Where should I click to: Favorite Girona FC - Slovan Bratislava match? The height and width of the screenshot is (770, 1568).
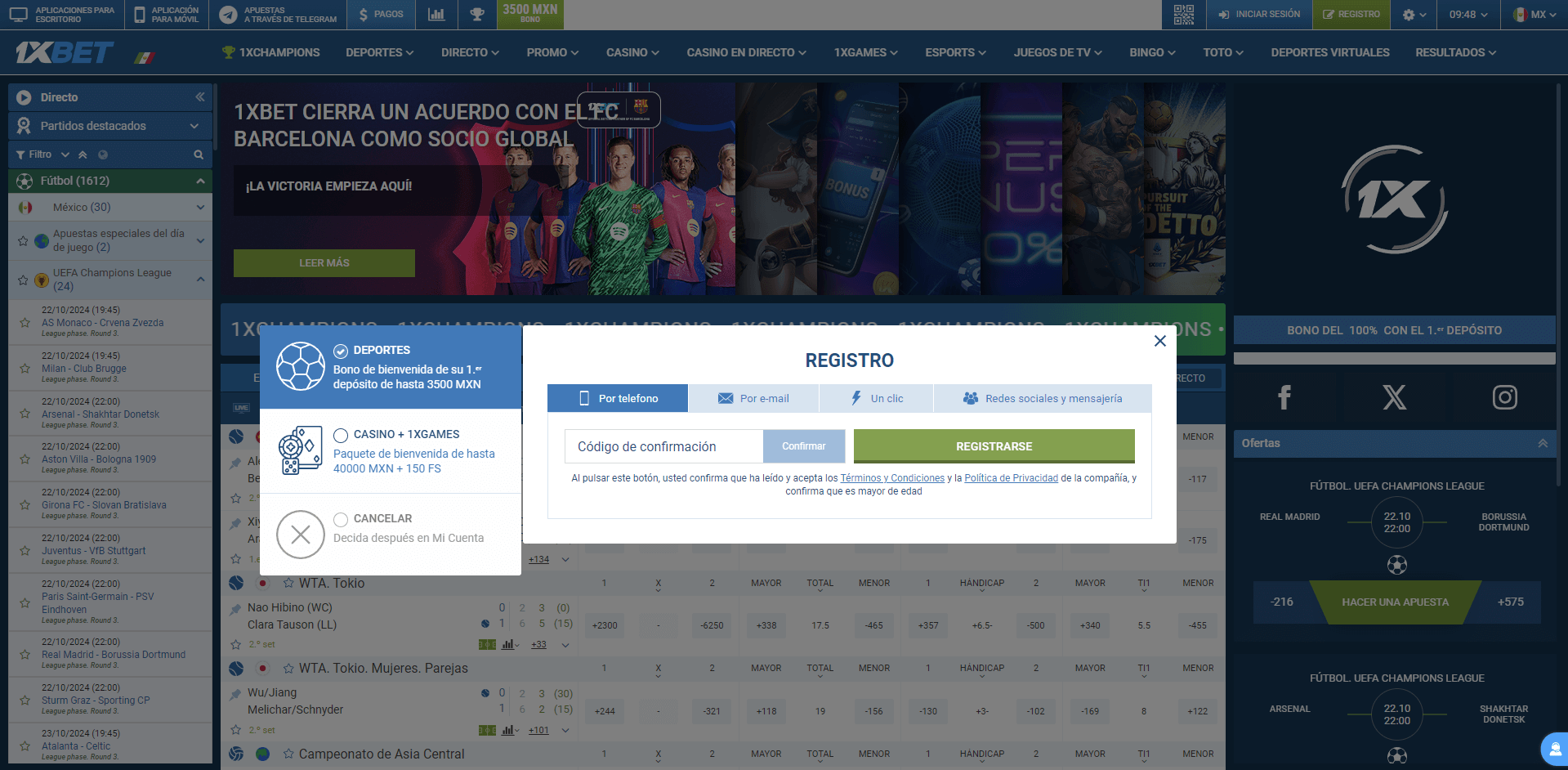25,505
